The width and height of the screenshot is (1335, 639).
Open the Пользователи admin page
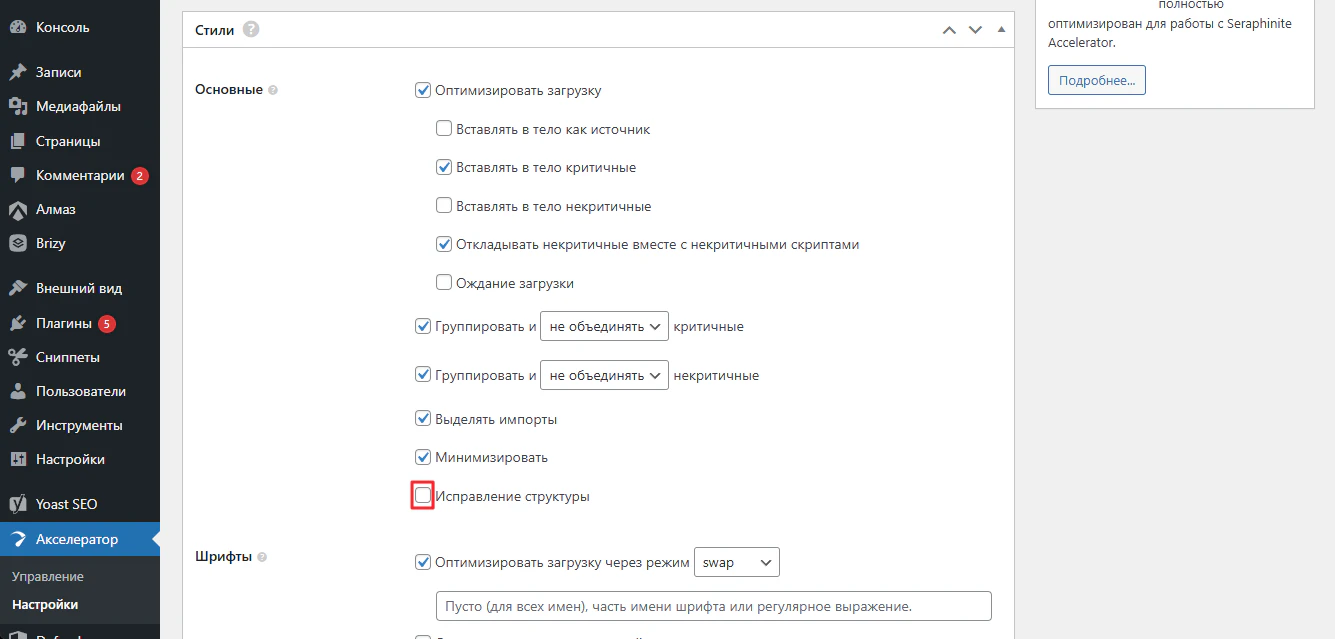click(x=80, y=392)
